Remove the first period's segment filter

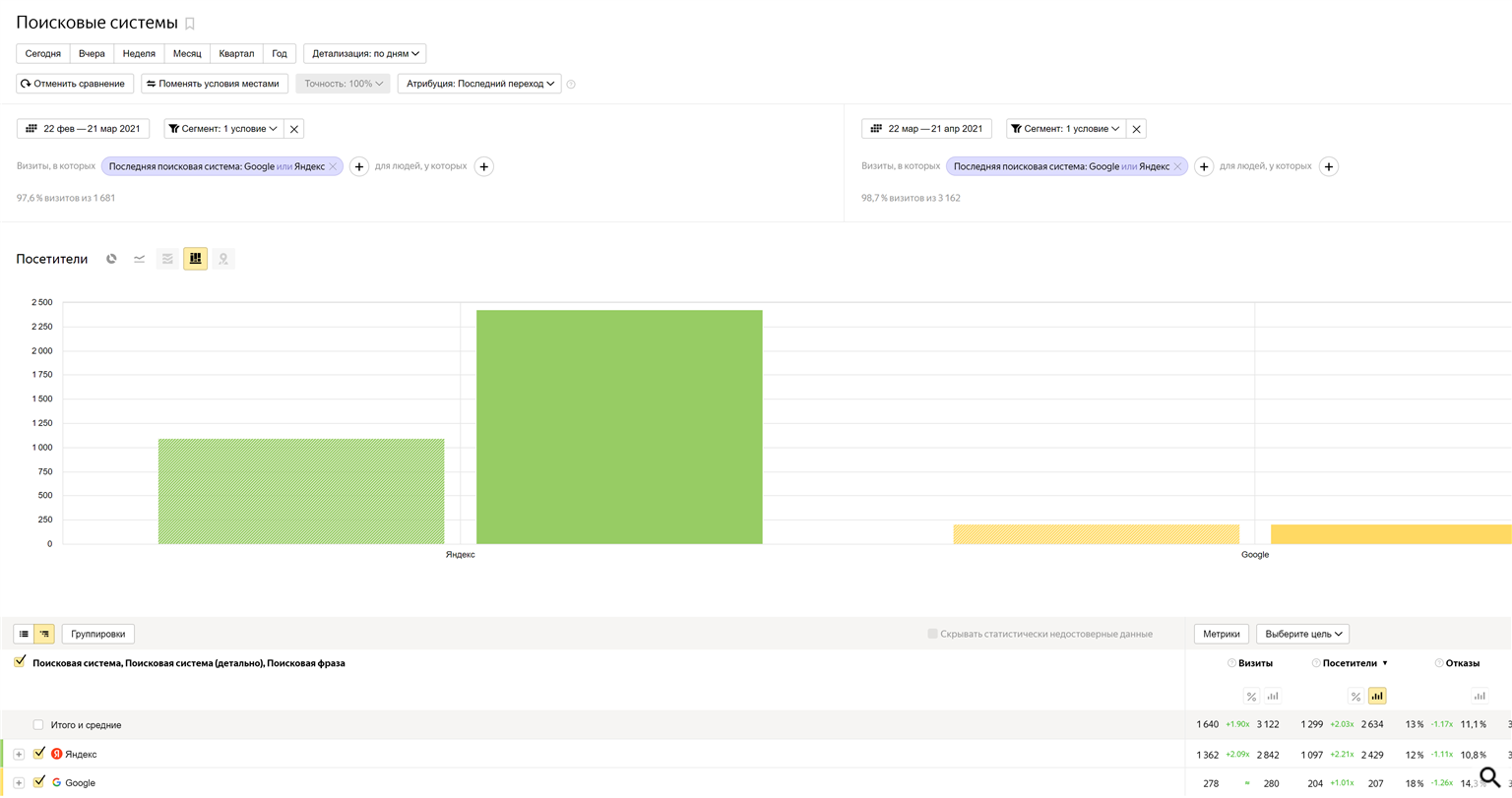click(x=294, y=129)
